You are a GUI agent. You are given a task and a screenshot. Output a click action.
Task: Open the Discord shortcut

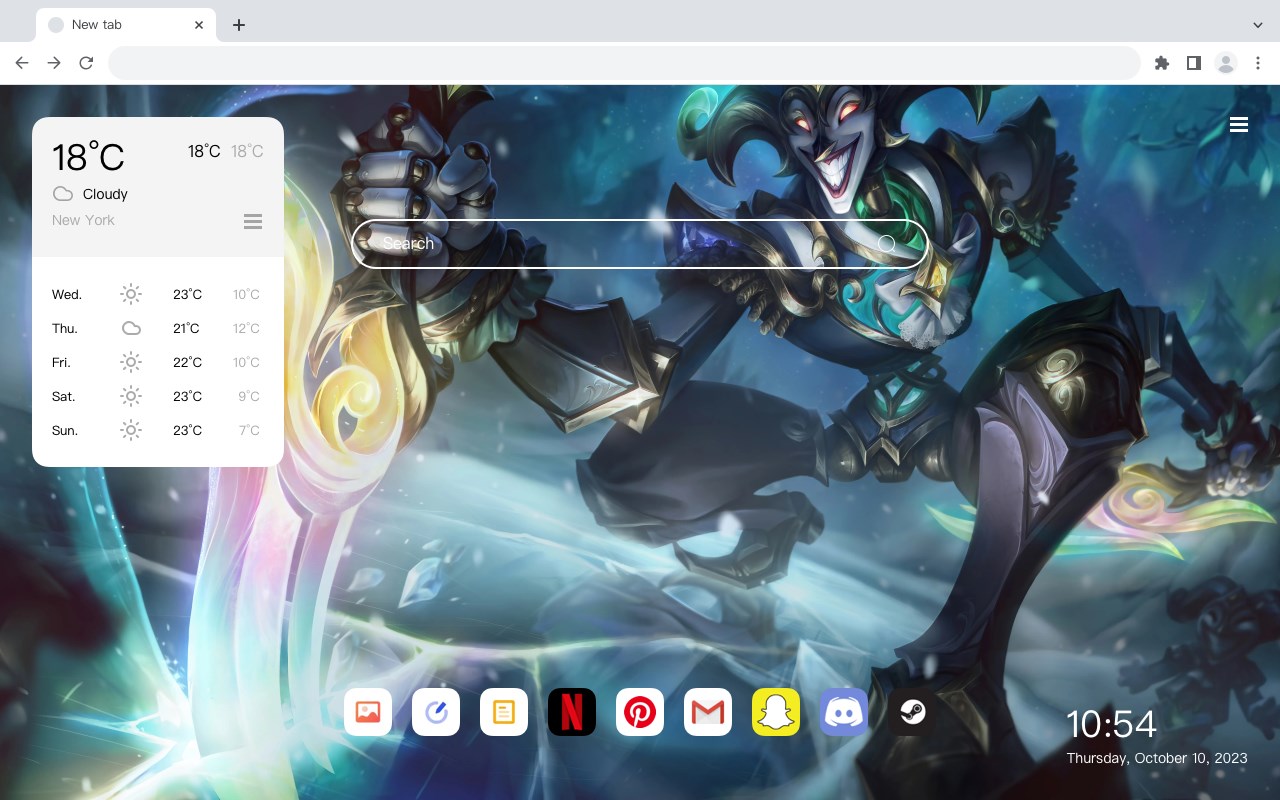[844, 712]
